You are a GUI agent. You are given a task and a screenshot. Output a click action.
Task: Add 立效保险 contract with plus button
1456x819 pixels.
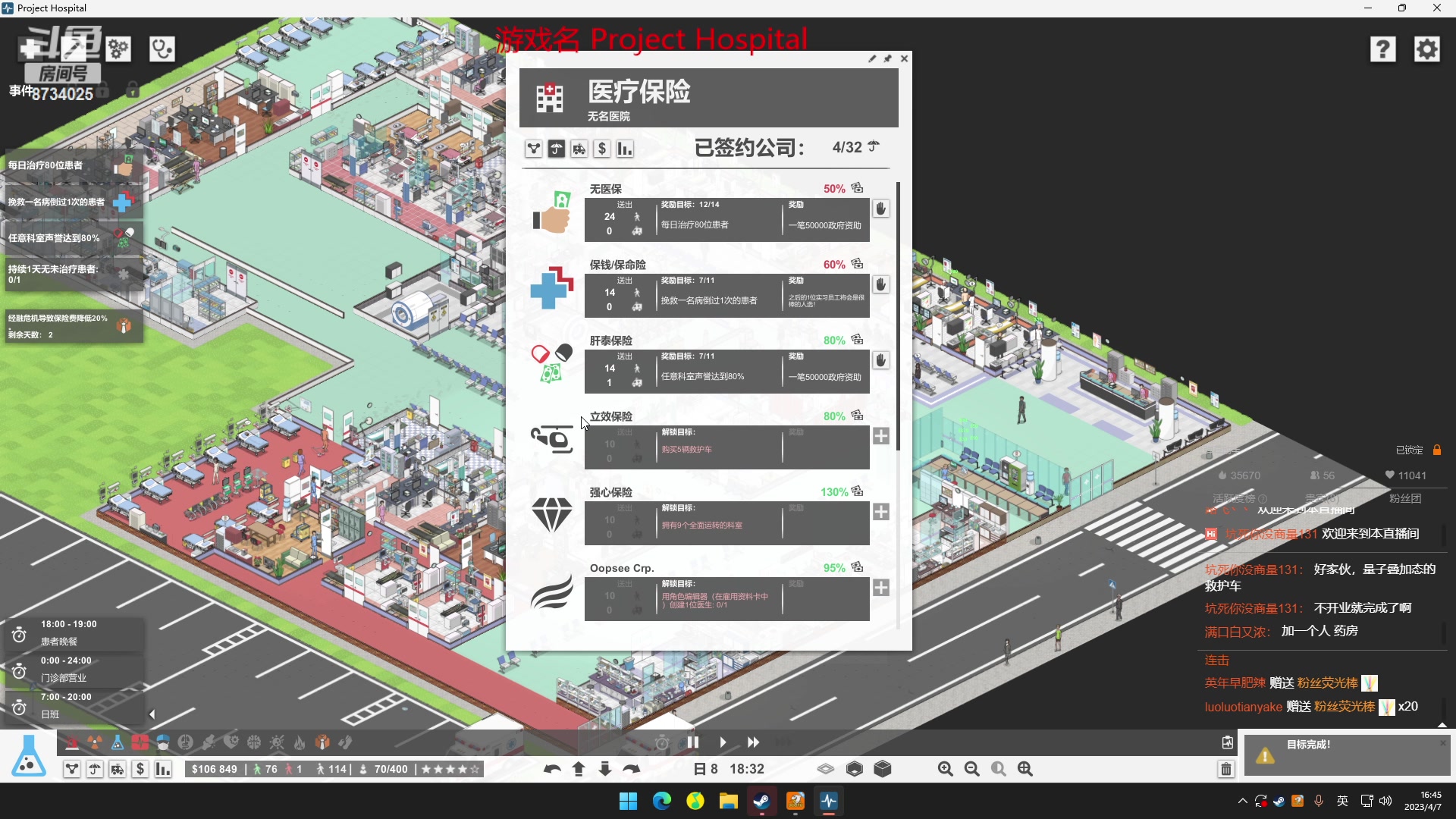coord(880,436)
